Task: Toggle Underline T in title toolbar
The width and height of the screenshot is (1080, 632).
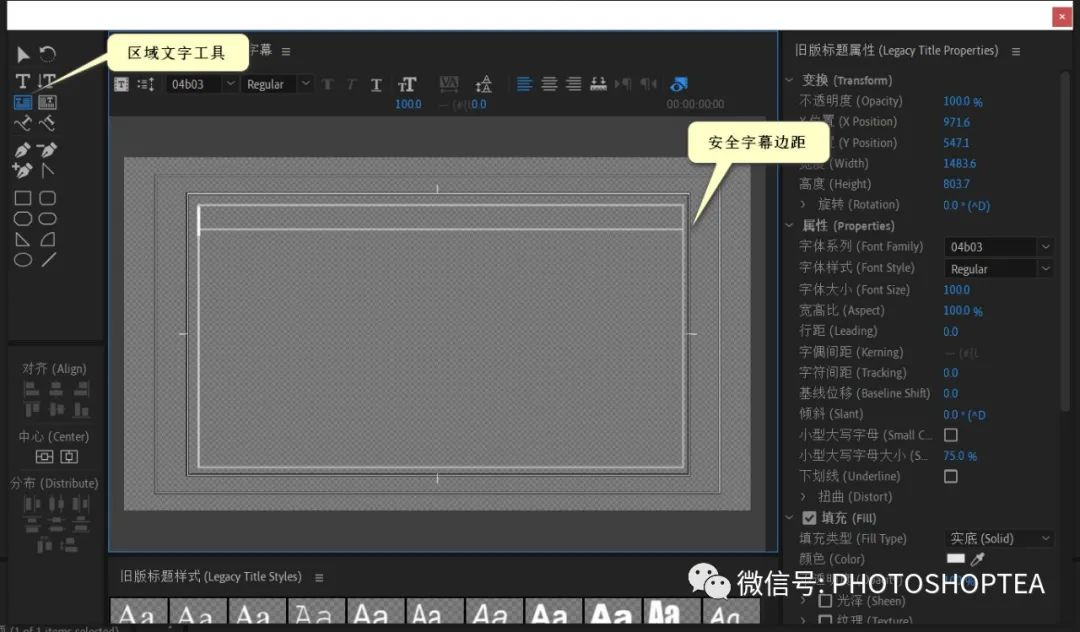Action: click(376, 85)
